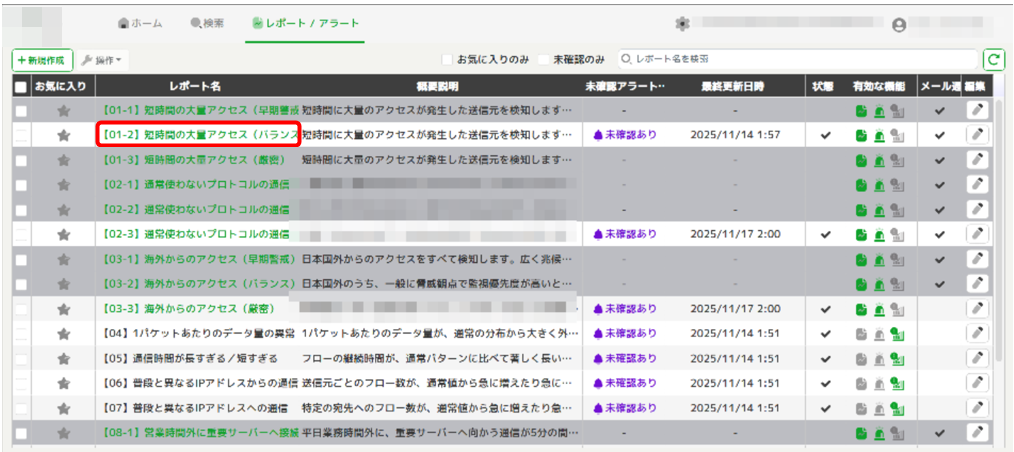Click green report icon in row 【08-1】
The width and height of the screenshot is (1014, 452).
[x=861, y=433]
